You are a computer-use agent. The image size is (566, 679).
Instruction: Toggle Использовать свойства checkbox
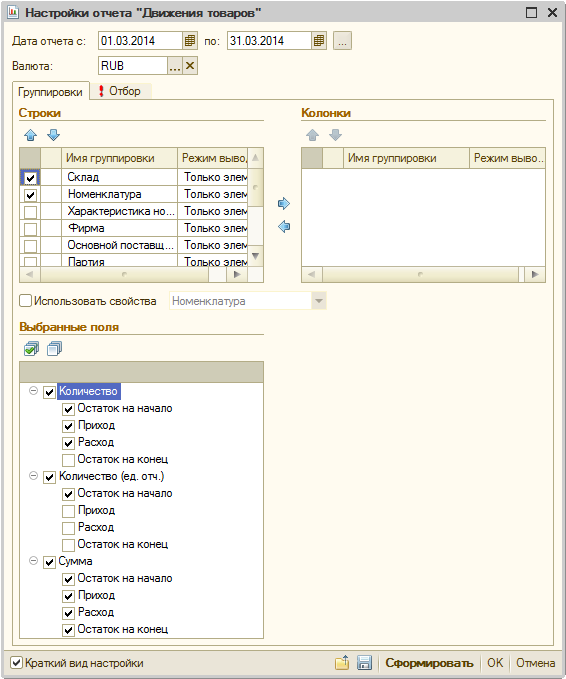(x=26, y=301)
